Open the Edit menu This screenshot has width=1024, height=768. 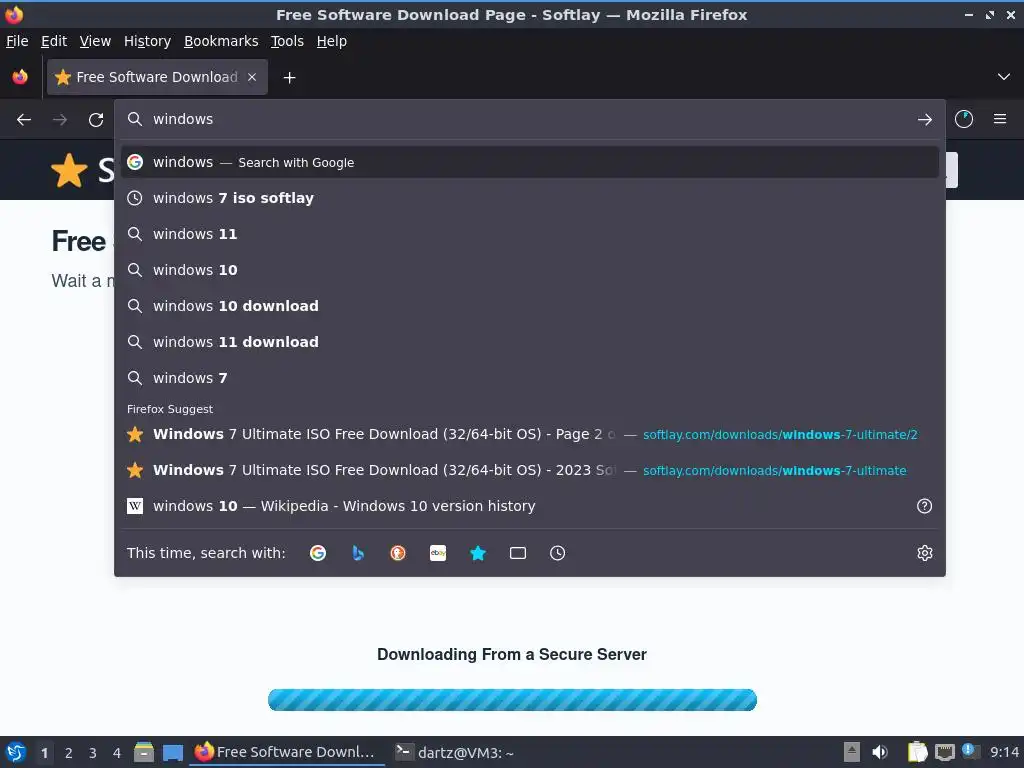pyautogui.click(x=54, y=41)
